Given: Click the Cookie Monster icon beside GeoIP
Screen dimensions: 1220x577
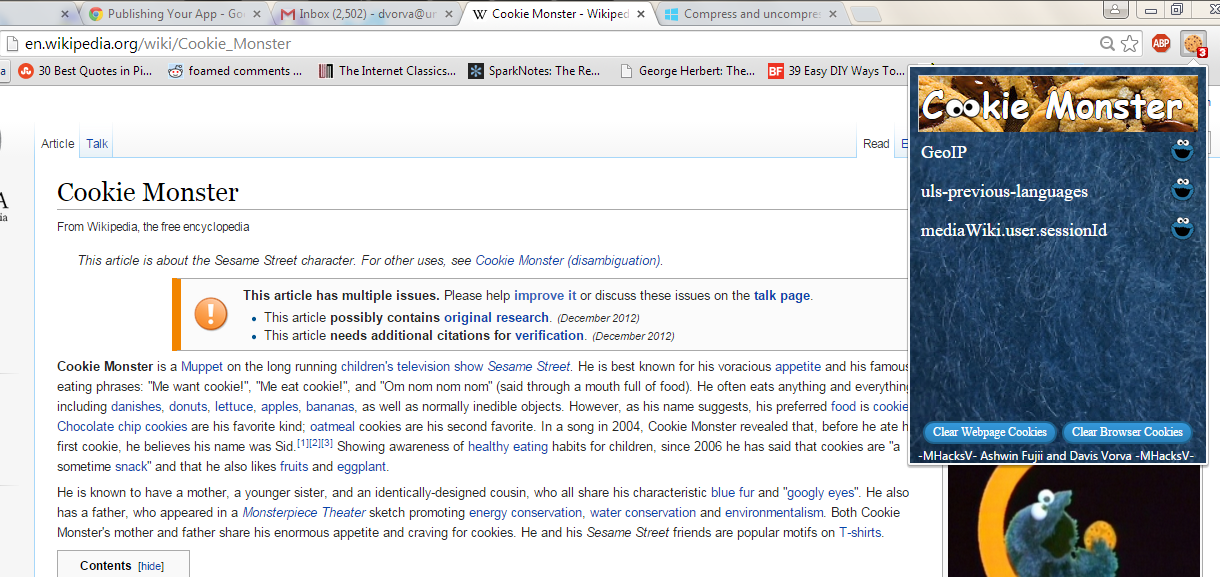Looking at the screenshot, I should 1183,152.
